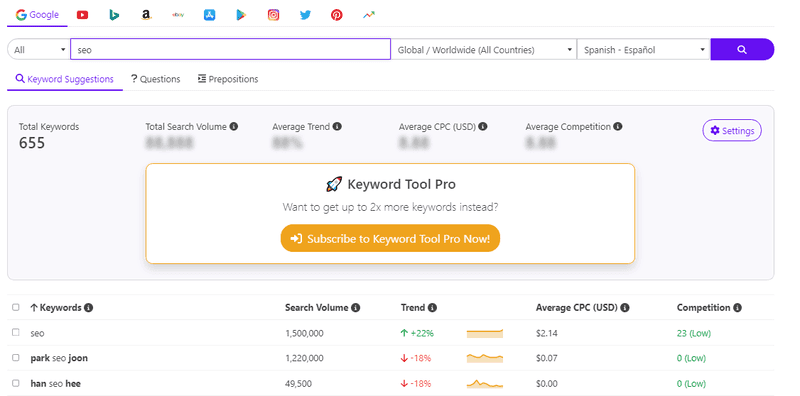Choose the eBay source icon
Viewport: 800px width, 396px height.
[x=178, y=15]
